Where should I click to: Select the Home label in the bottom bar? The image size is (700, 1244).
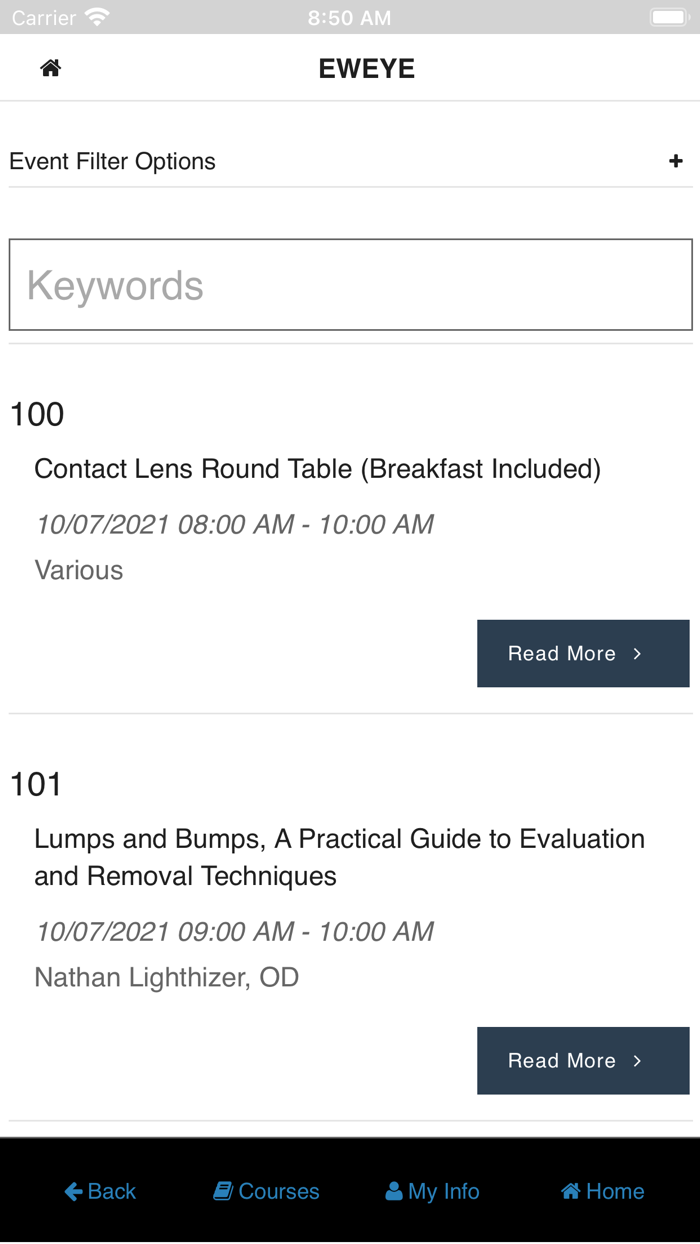tap(615, 1191)
